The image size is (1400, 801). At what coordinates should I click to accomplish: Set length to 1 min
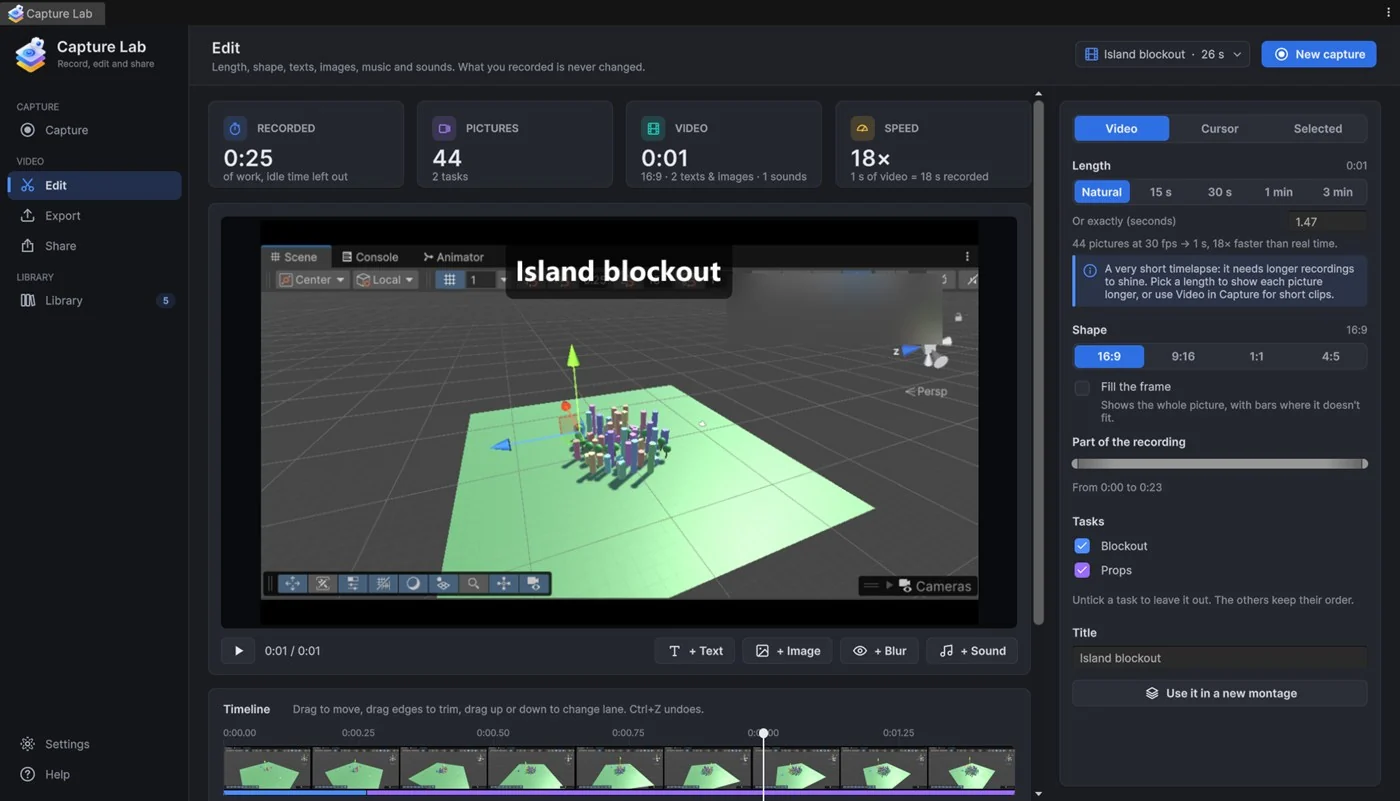point(1278,192)
